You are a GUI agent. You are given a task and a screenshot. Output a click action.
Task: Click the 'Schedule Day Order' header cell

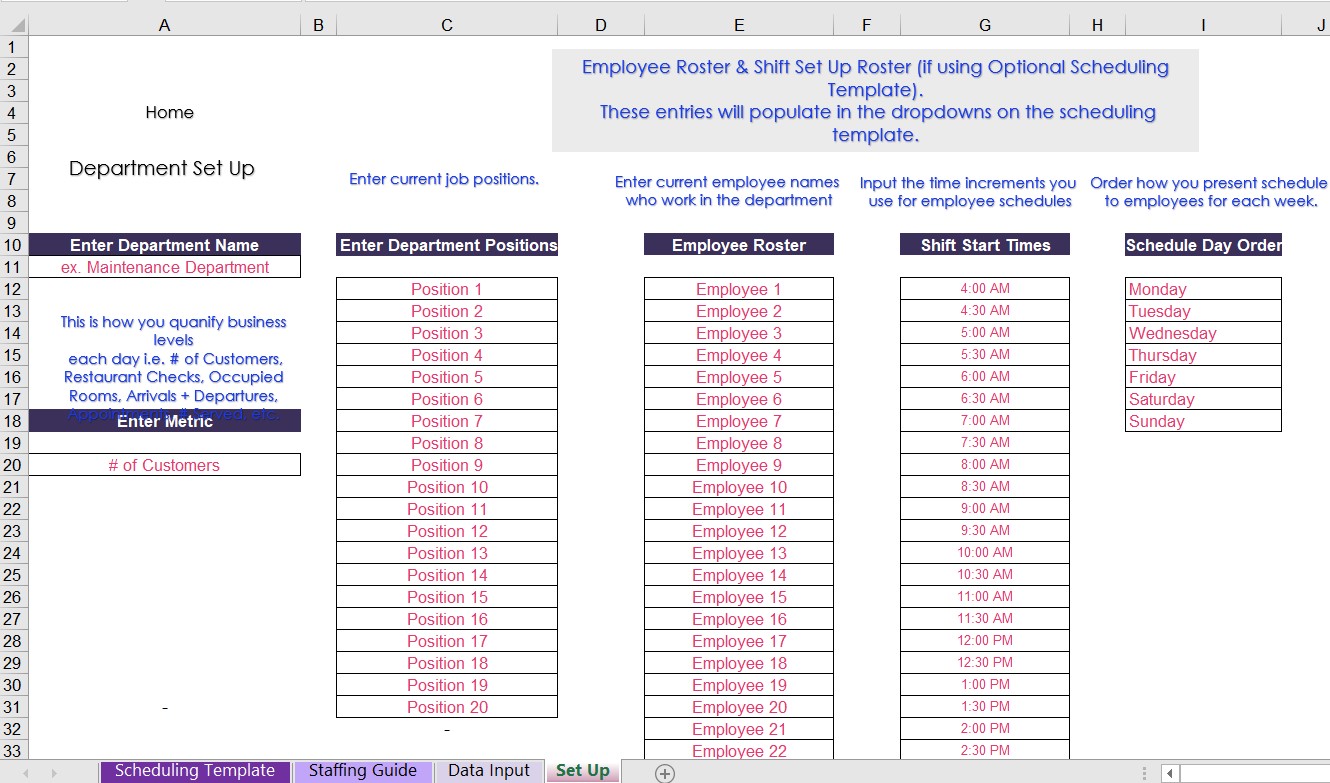point(1203,245)
